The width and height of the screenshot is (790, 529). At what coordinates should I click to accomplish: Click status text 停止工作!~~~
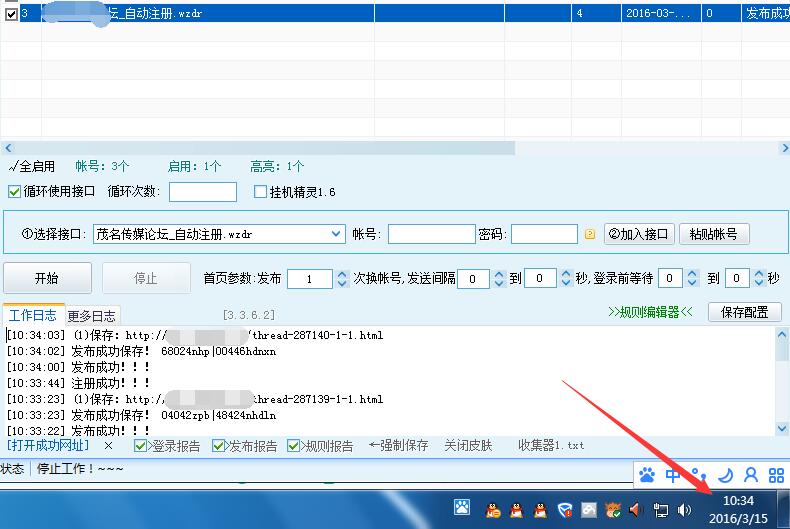click(80, 469)
